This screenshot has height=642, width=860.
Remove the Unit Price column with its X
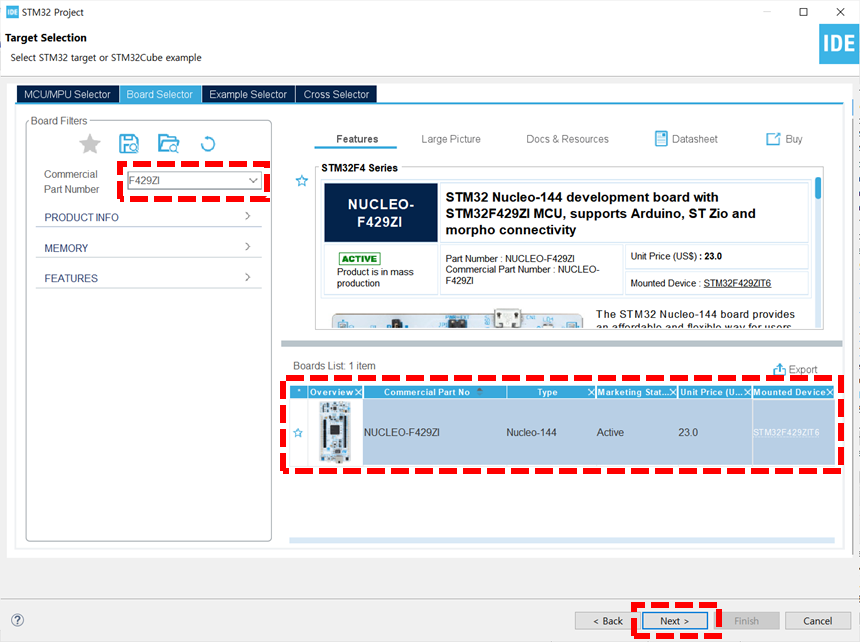coord(748,392)
